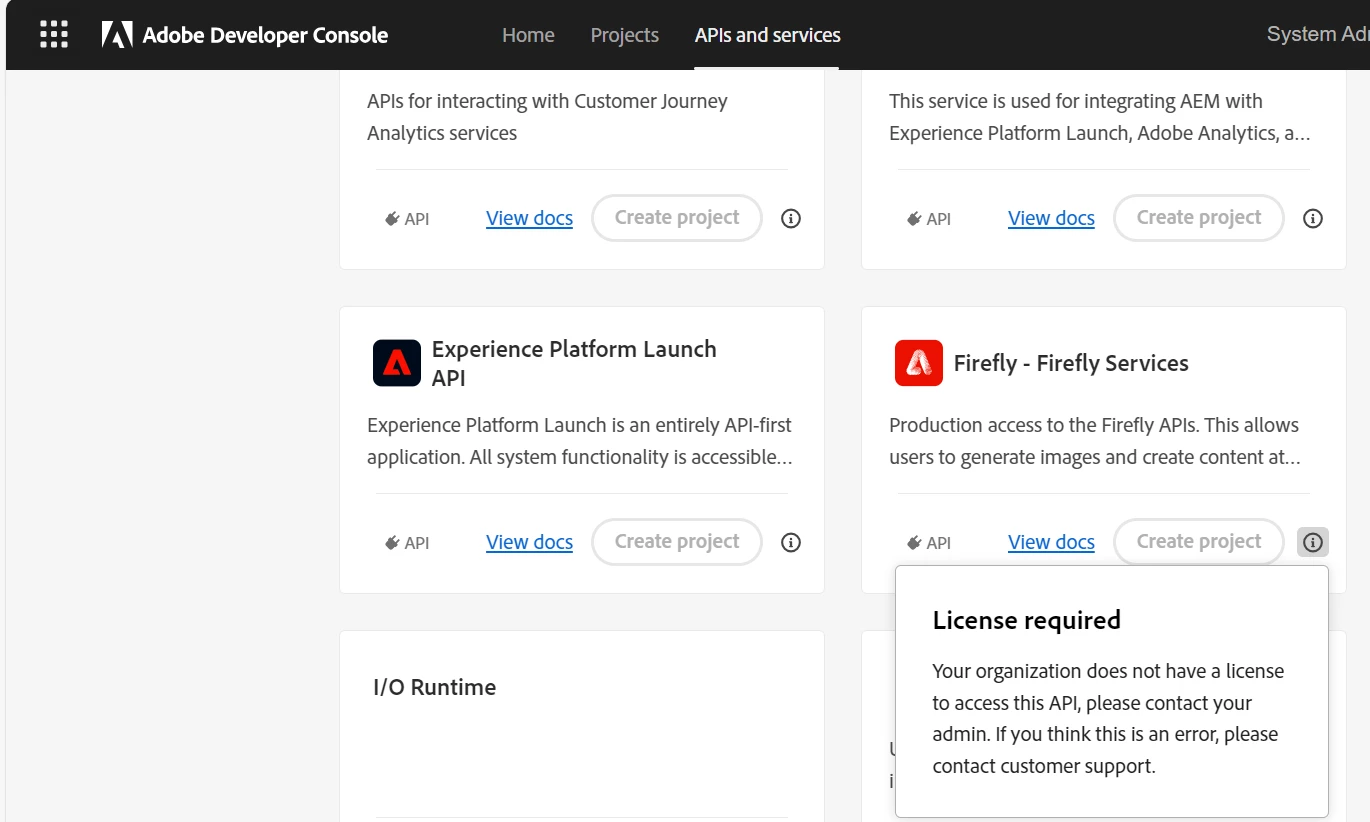Viewport: 1370px width, 822px height.
Task: Click API plug icon on Launch card
Action: [392, 543]
